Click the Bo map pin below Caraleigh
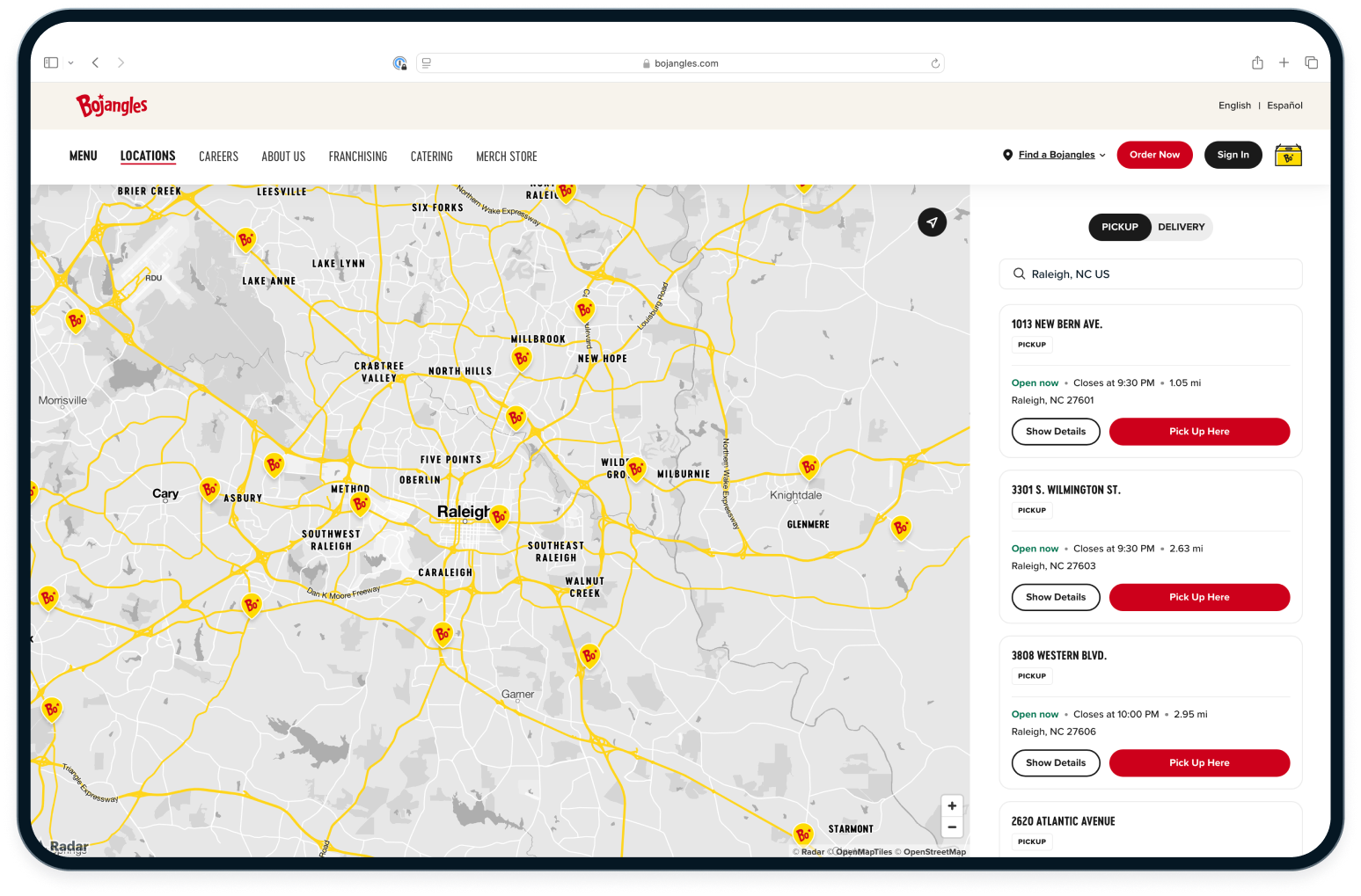 [x=443, y=634]
